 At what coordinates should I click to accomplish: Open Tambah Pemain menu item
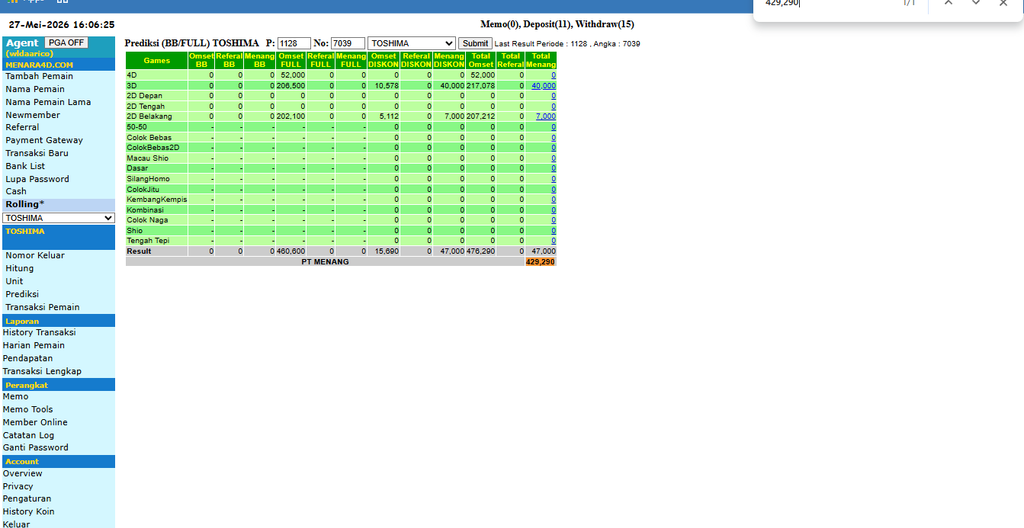39,76
